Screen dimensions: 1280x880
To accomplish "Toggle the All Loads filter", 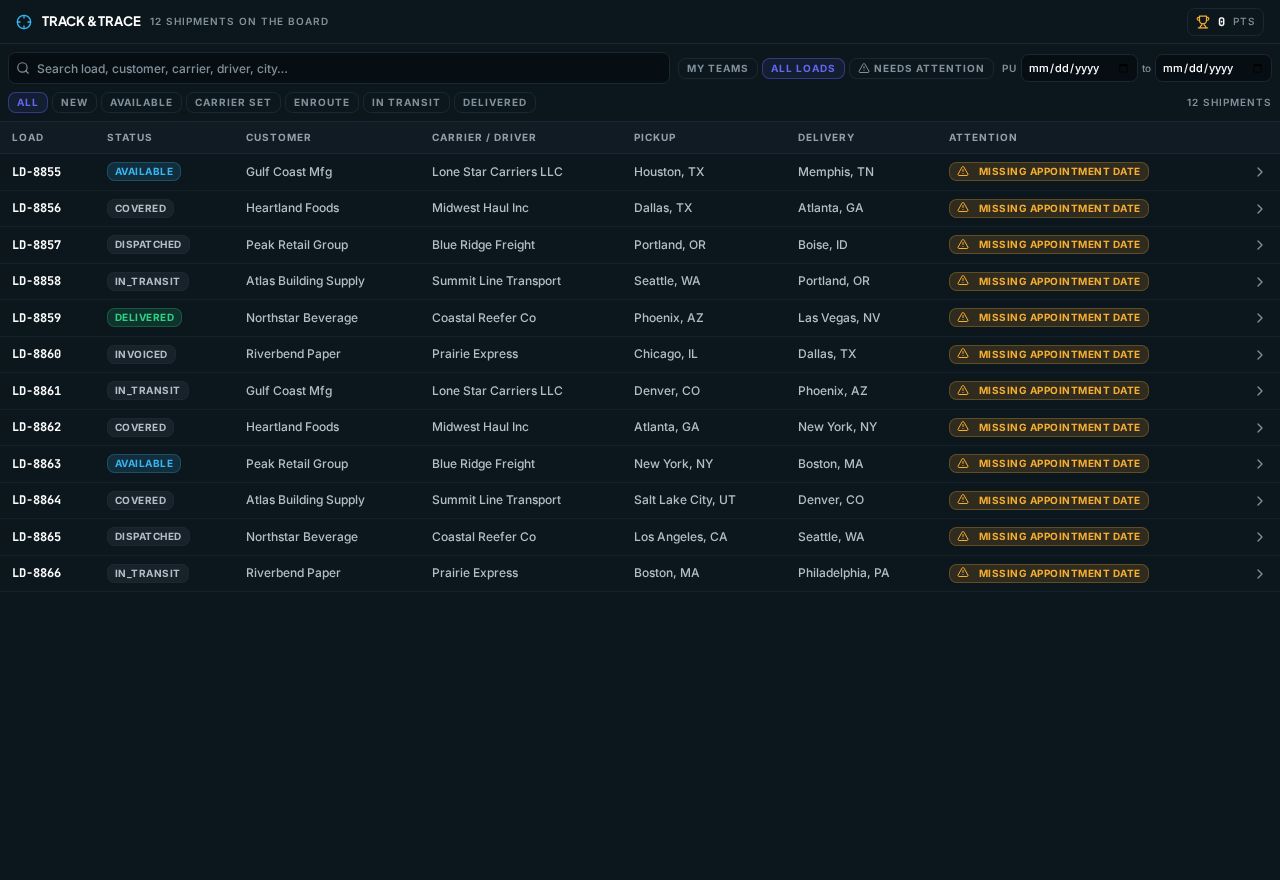I will click(x=803, y=69).
